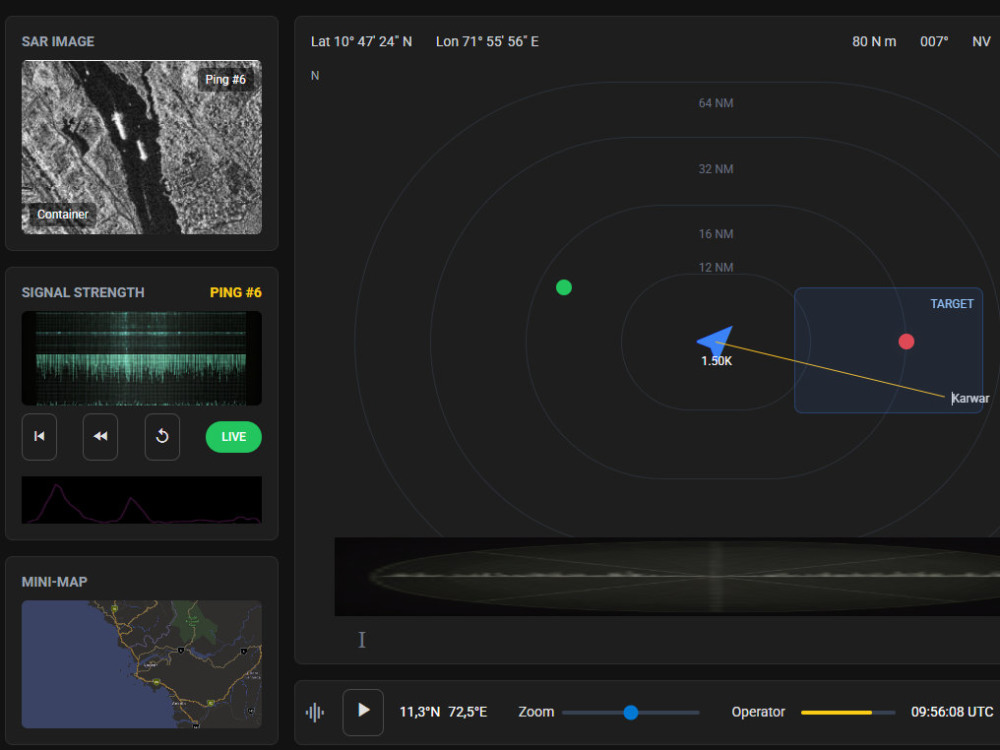Click the MINI-MAP panel heading
This screenshot has height=750, width=1000.
pyautogui.click(x=54, y=582)
